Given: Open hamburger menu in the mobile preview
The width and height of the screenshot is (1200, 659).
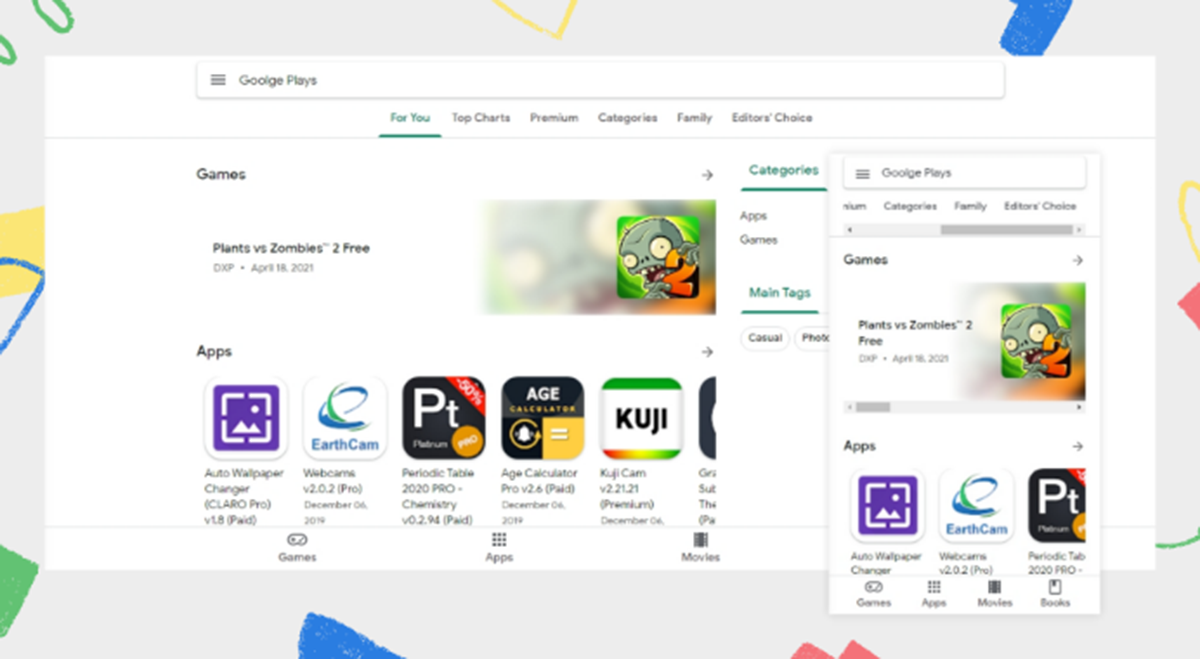Looking at the screenshot, I should point(863,173).
